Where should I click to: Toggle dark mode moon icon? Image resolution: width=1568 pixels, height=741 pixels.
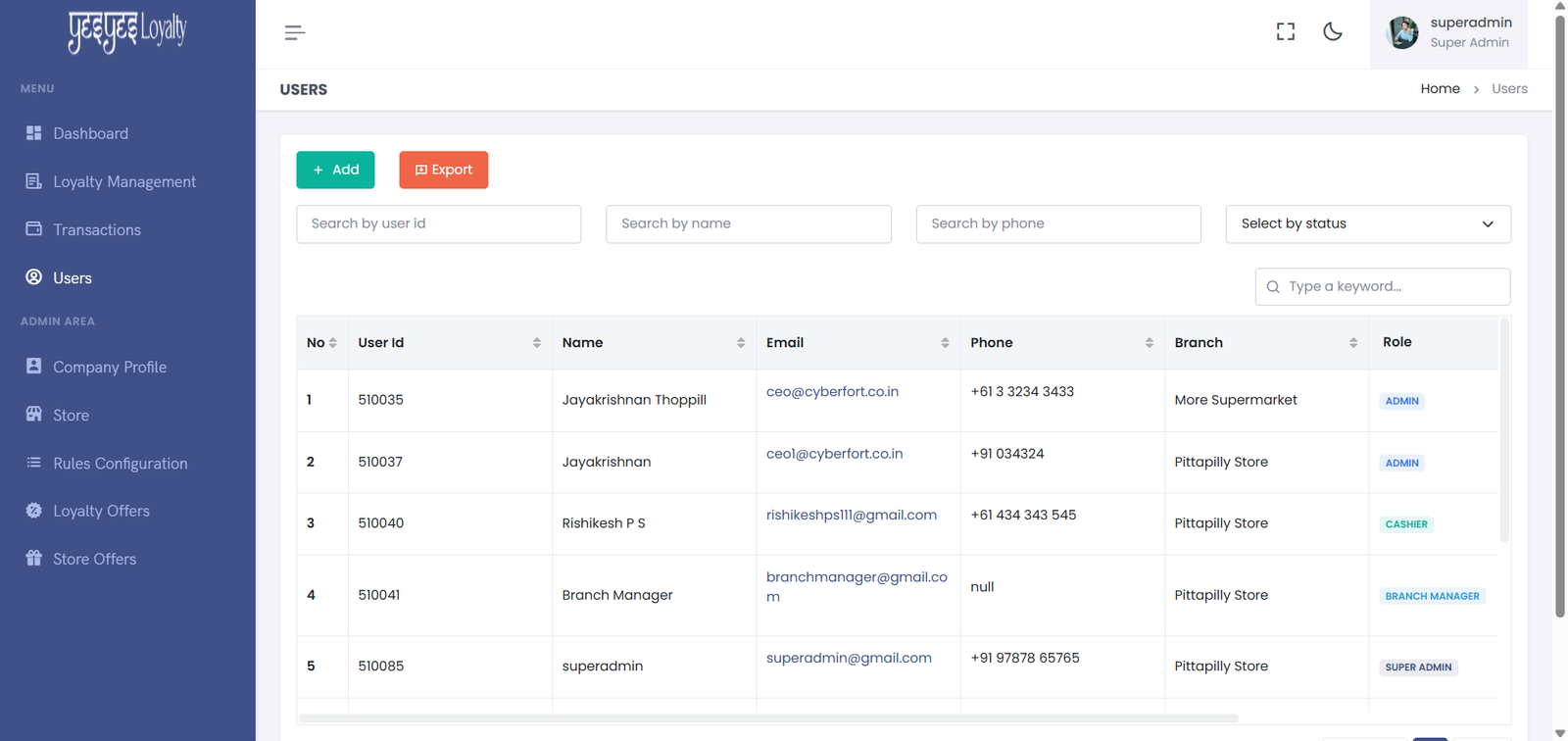click(1332, 32)
